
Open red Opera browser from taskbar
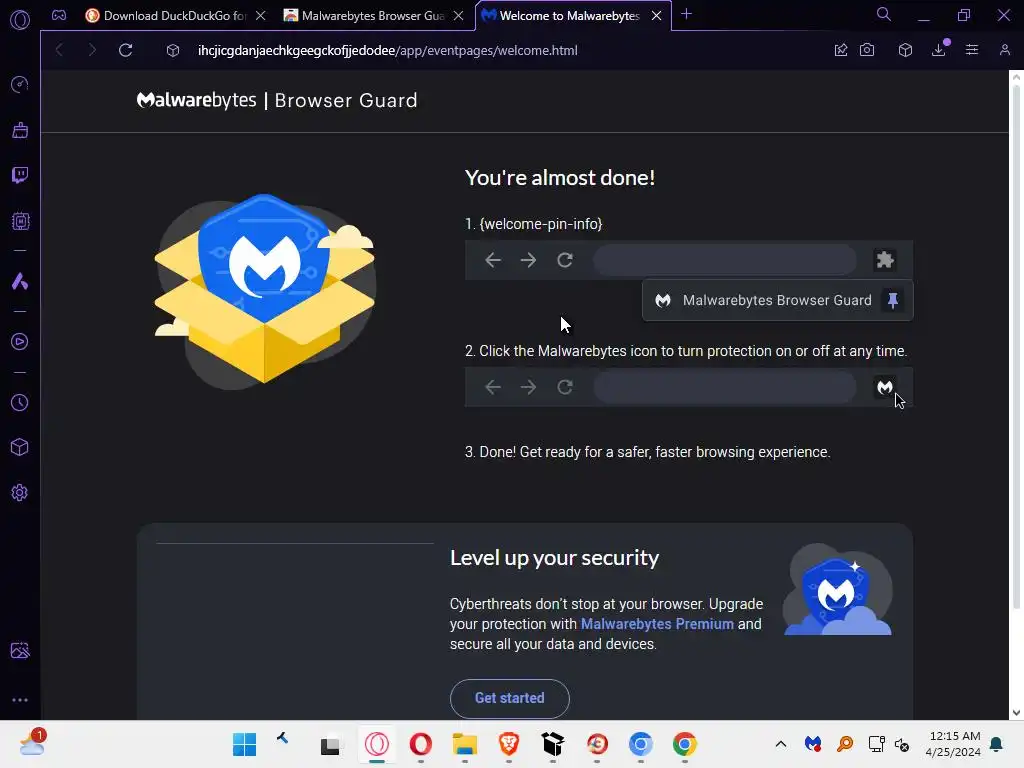(x=421, y=744)
